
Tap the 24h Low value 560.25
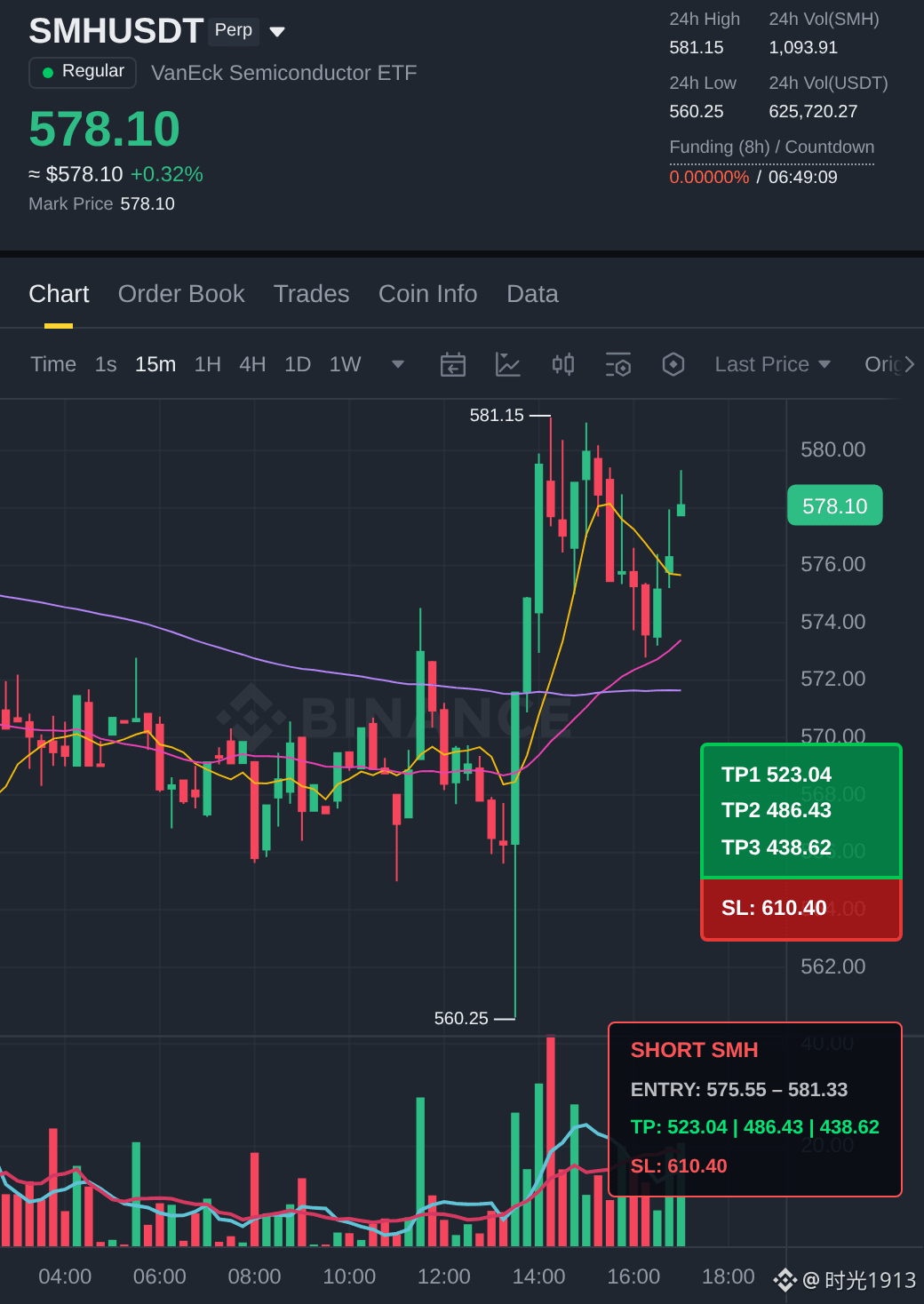tap(697, 111)
